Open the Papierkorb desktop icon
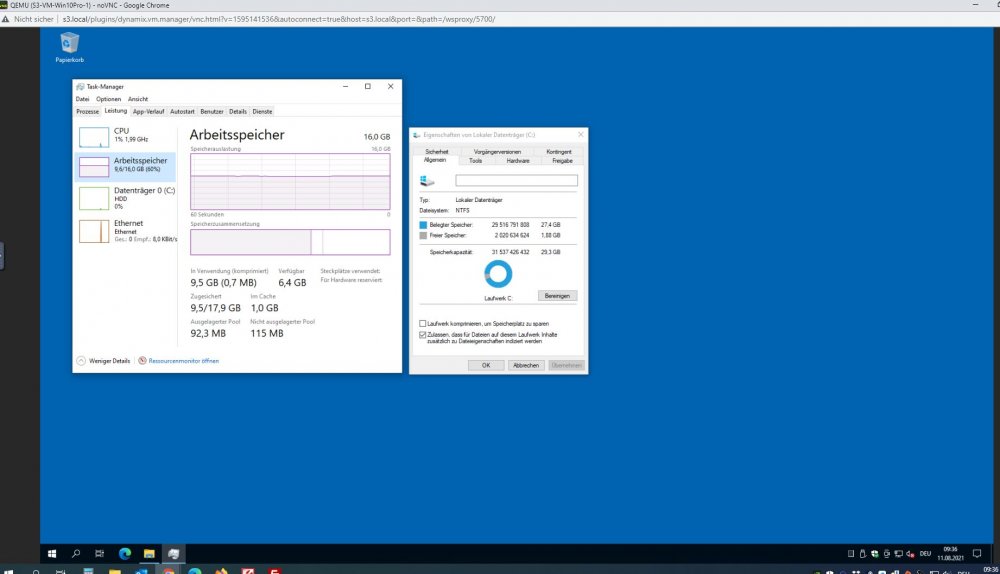This screenshot has height=574, width=1000. (70, 47)
